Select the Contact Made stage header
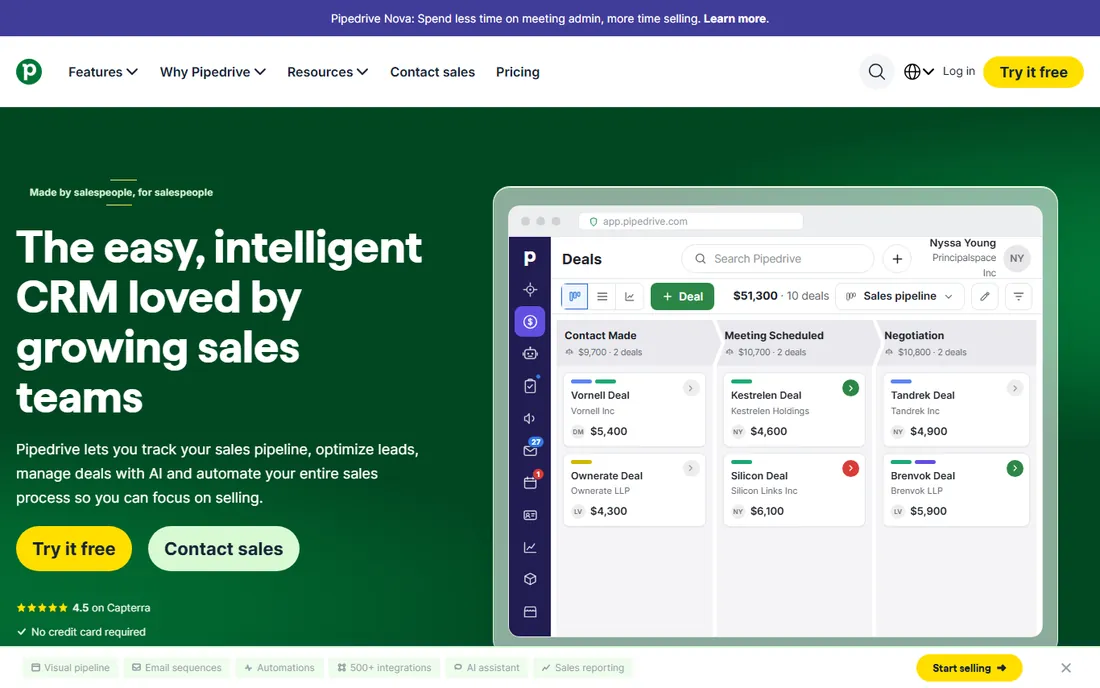Screen dimensions: 1100x688 634,343
